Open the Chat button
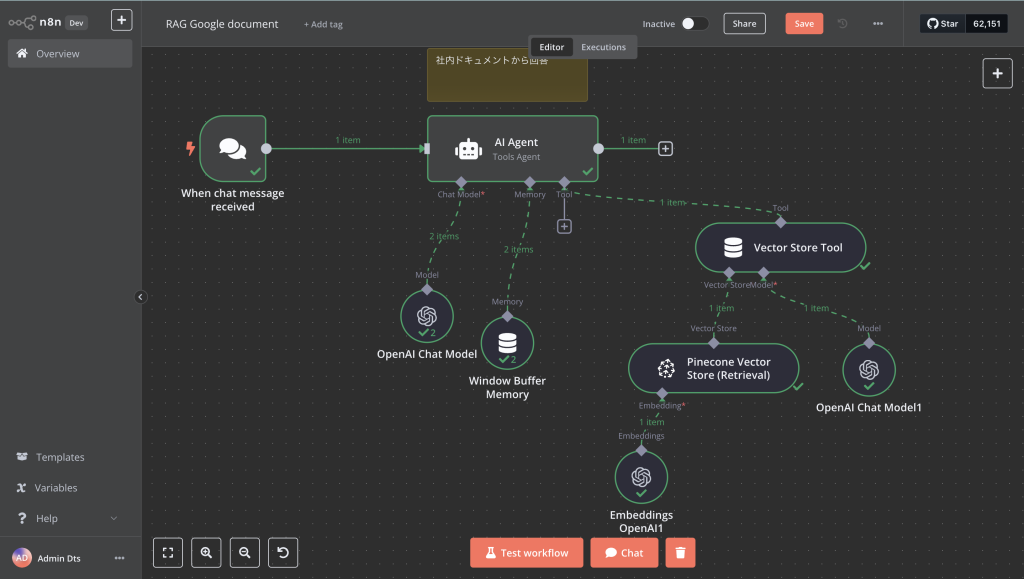 [624, 553]
